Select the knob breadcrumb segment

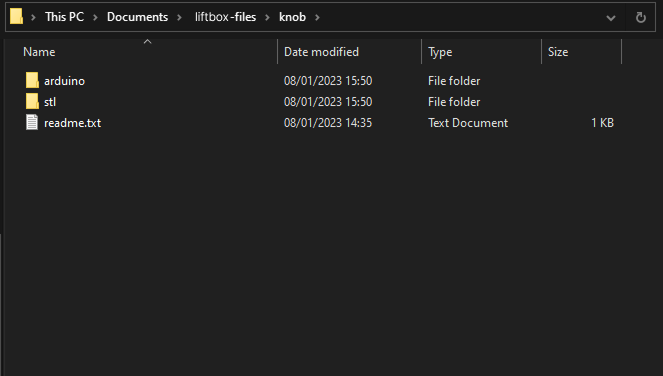coord(292,17)
